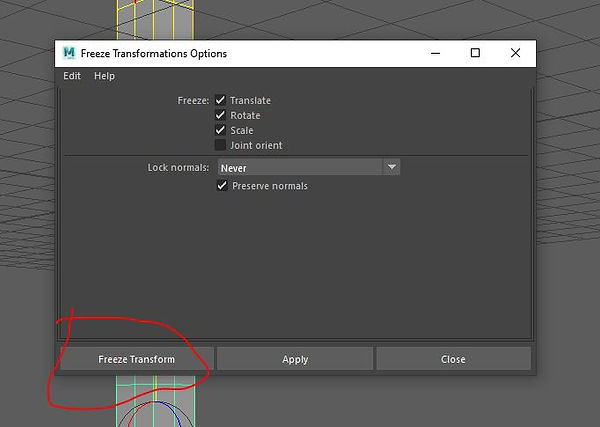Uncheck the Translate freeze checkbox
The image size is (600, 427).
pyautogui.click(x=220, y=100)
